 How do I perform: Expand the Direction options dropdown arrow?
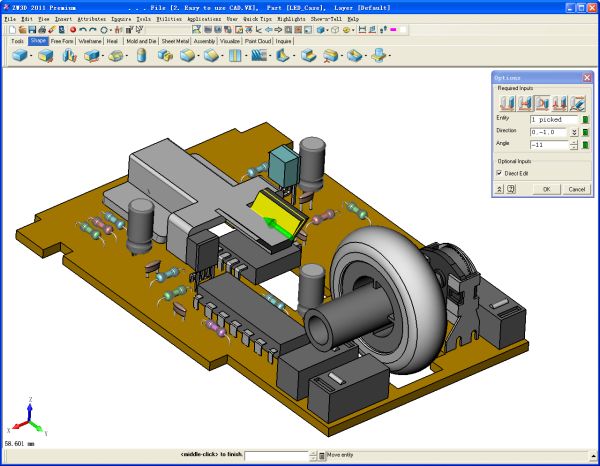pos(574,132)
